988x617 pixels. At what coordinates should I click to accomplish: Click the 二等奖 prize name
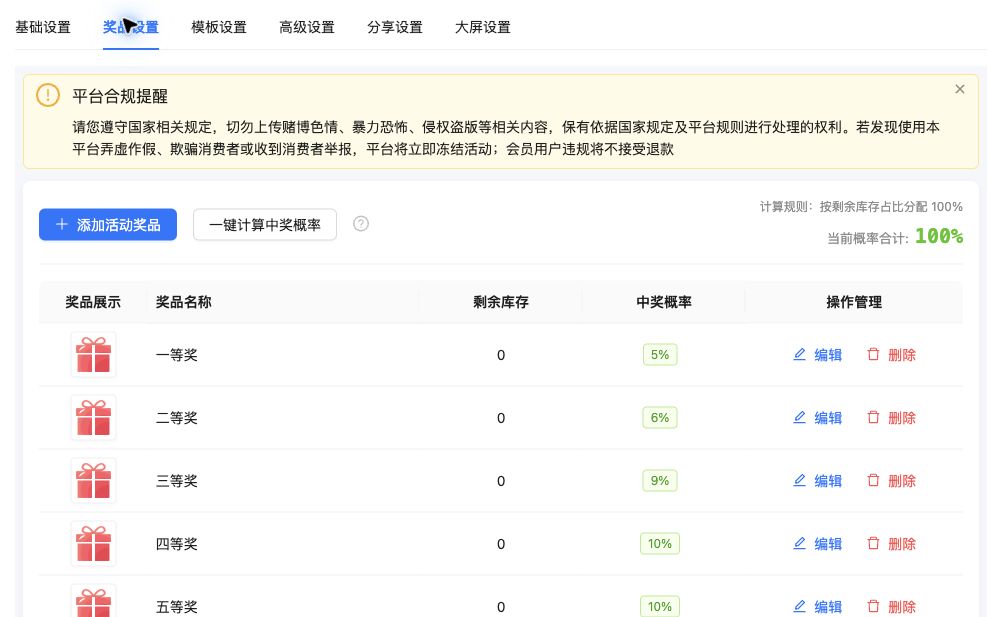pyautogui.click(x=176, y=418)
